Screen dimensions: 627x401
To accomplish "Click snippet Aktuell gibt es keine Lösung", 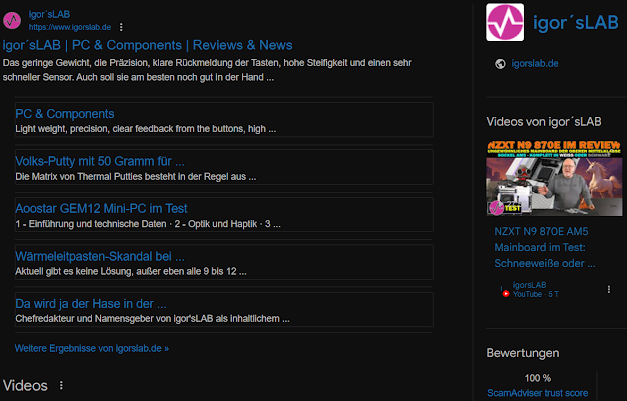I will click(131, 271).
